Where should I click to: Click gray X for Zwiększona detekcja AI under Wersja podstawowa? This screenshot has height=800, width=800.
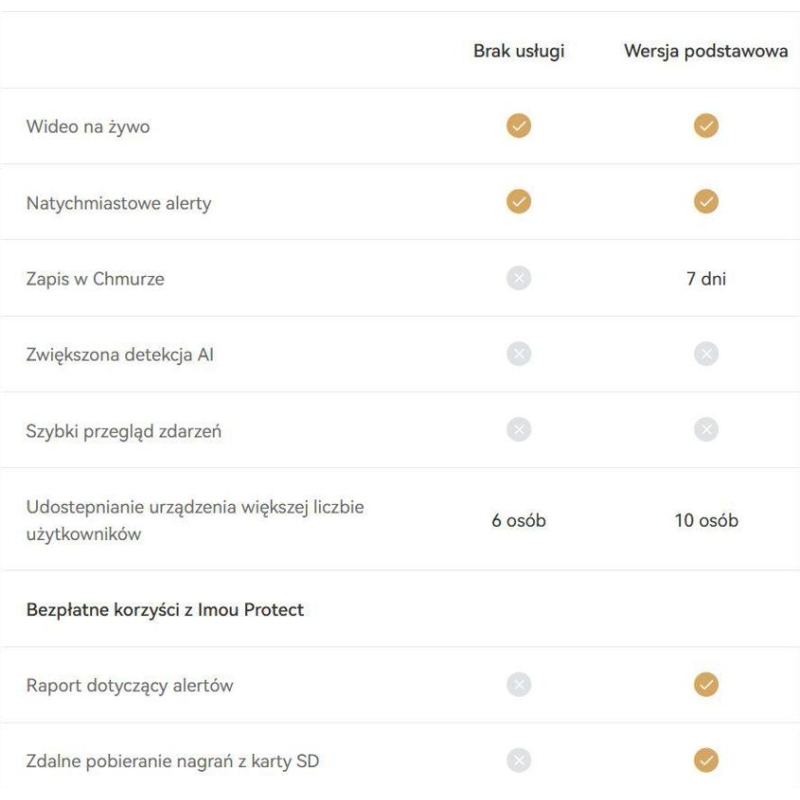coord(706,354)
